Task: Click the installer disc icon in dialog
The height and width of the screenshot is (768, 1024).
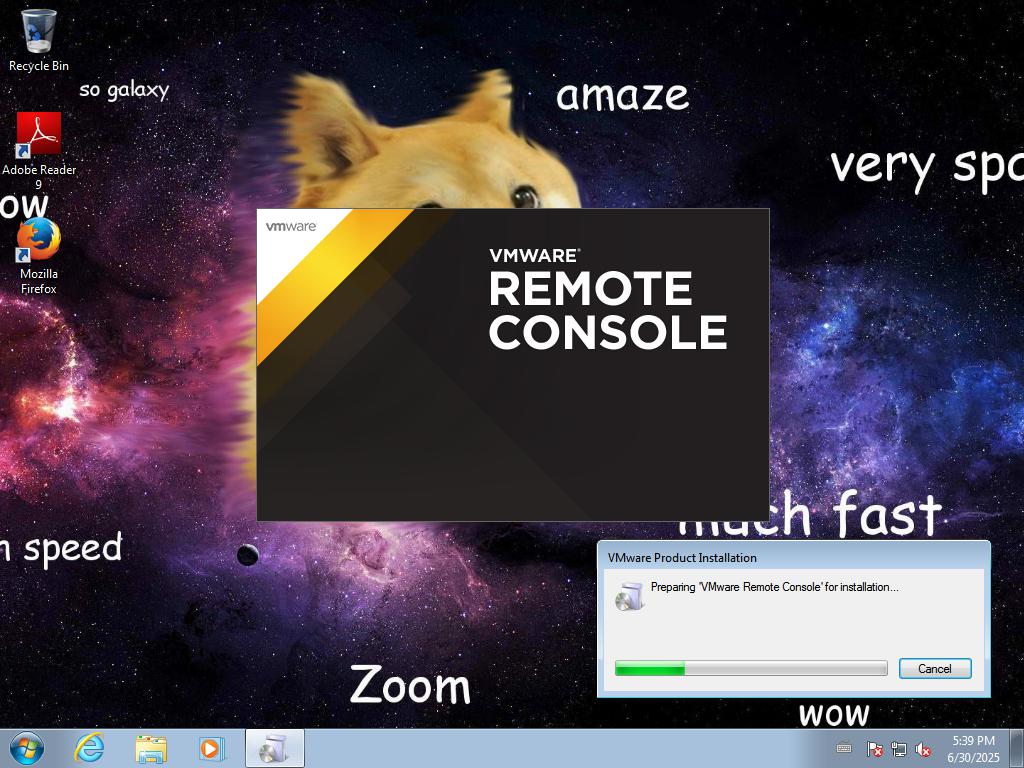Action: tap(629, 596)
